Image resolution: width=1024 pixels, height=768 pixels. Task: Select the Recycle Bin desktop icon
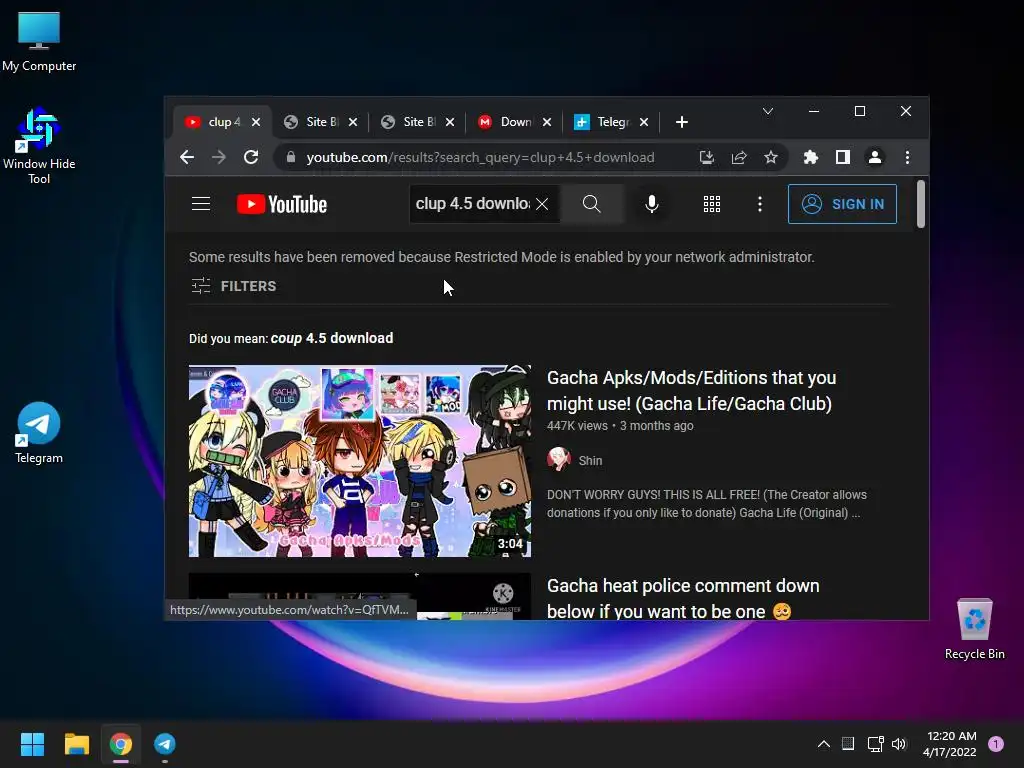(974, 629)
